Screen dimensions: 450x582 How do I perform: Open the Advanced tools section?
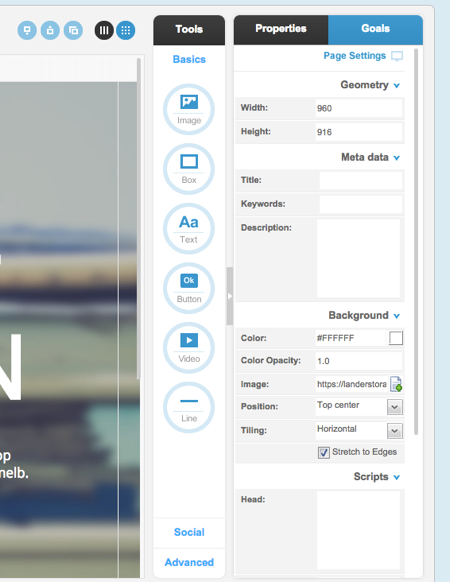(189, 562)
